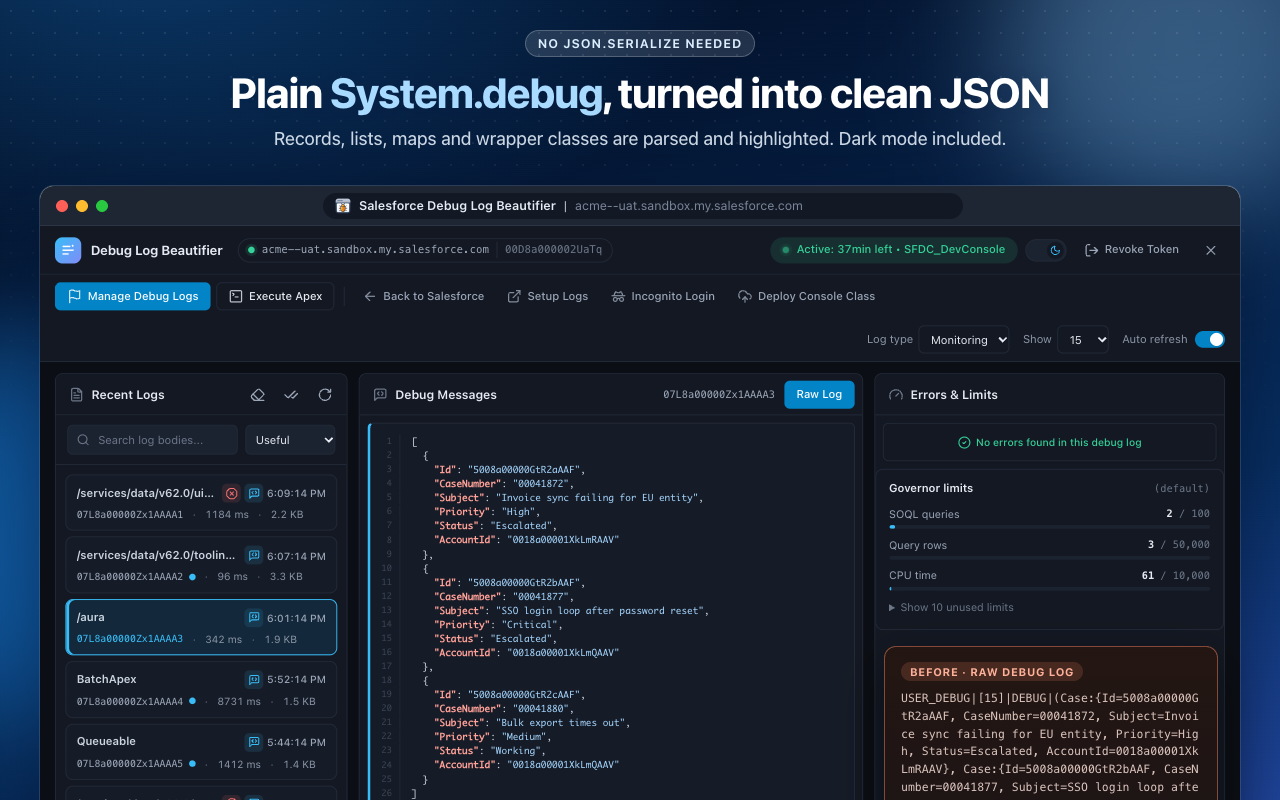This screenshot has width=1280, height=800.
Task: Click the Execute Apex button
Action: pyautogui.click(x=275, y=296)
